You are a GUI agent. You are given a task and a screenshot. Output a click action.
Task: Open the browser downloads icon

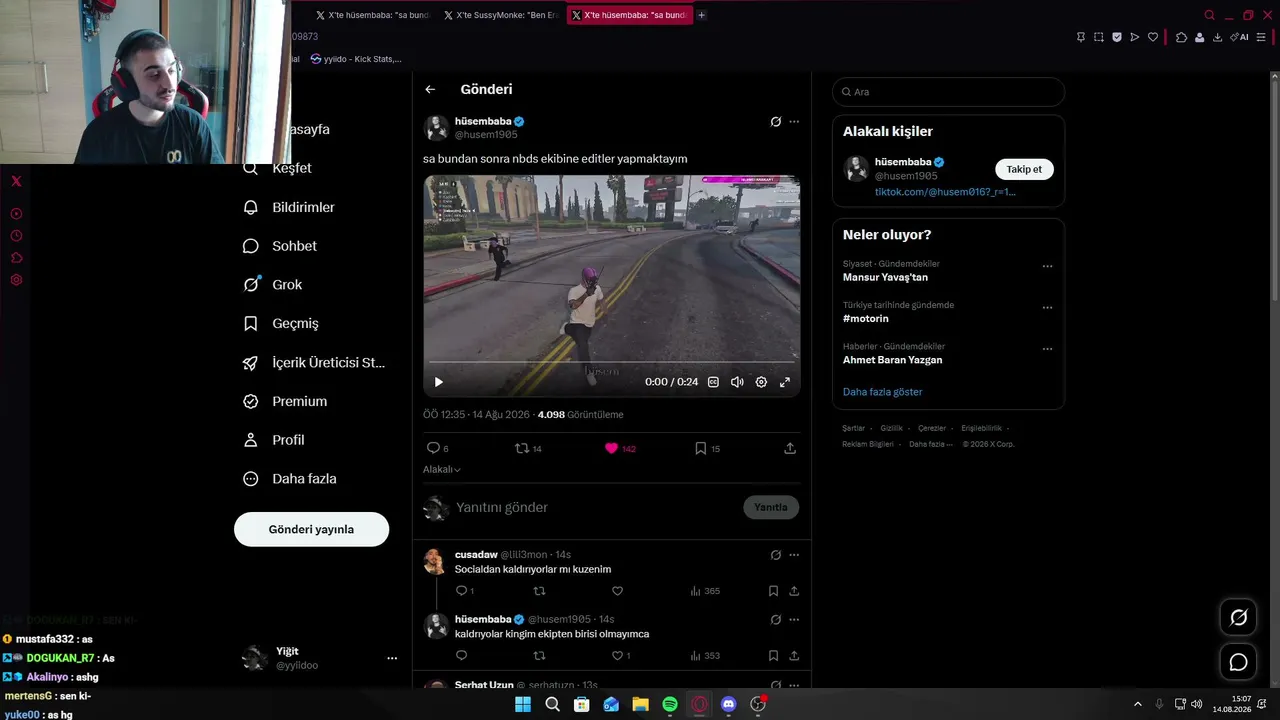point(1217,37)
